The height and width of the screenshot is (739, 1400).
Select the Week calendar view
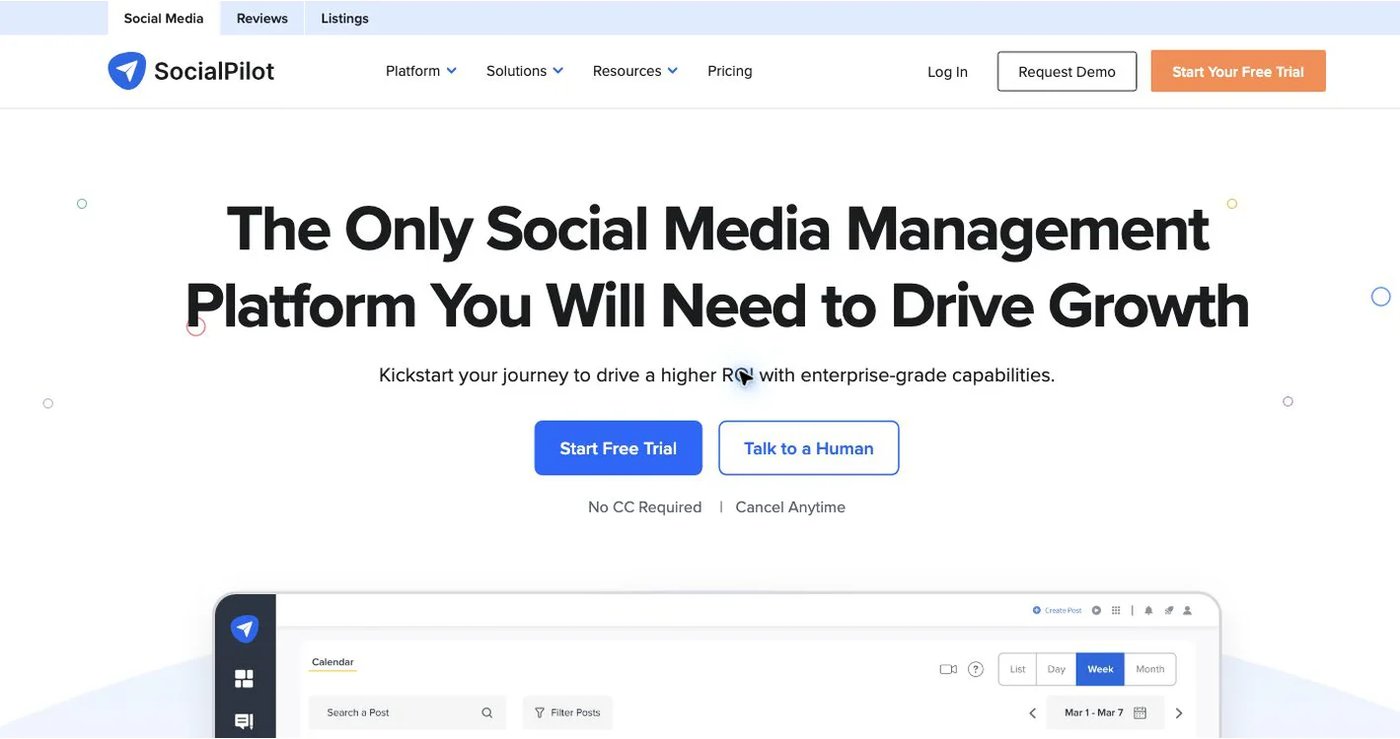1100,669
